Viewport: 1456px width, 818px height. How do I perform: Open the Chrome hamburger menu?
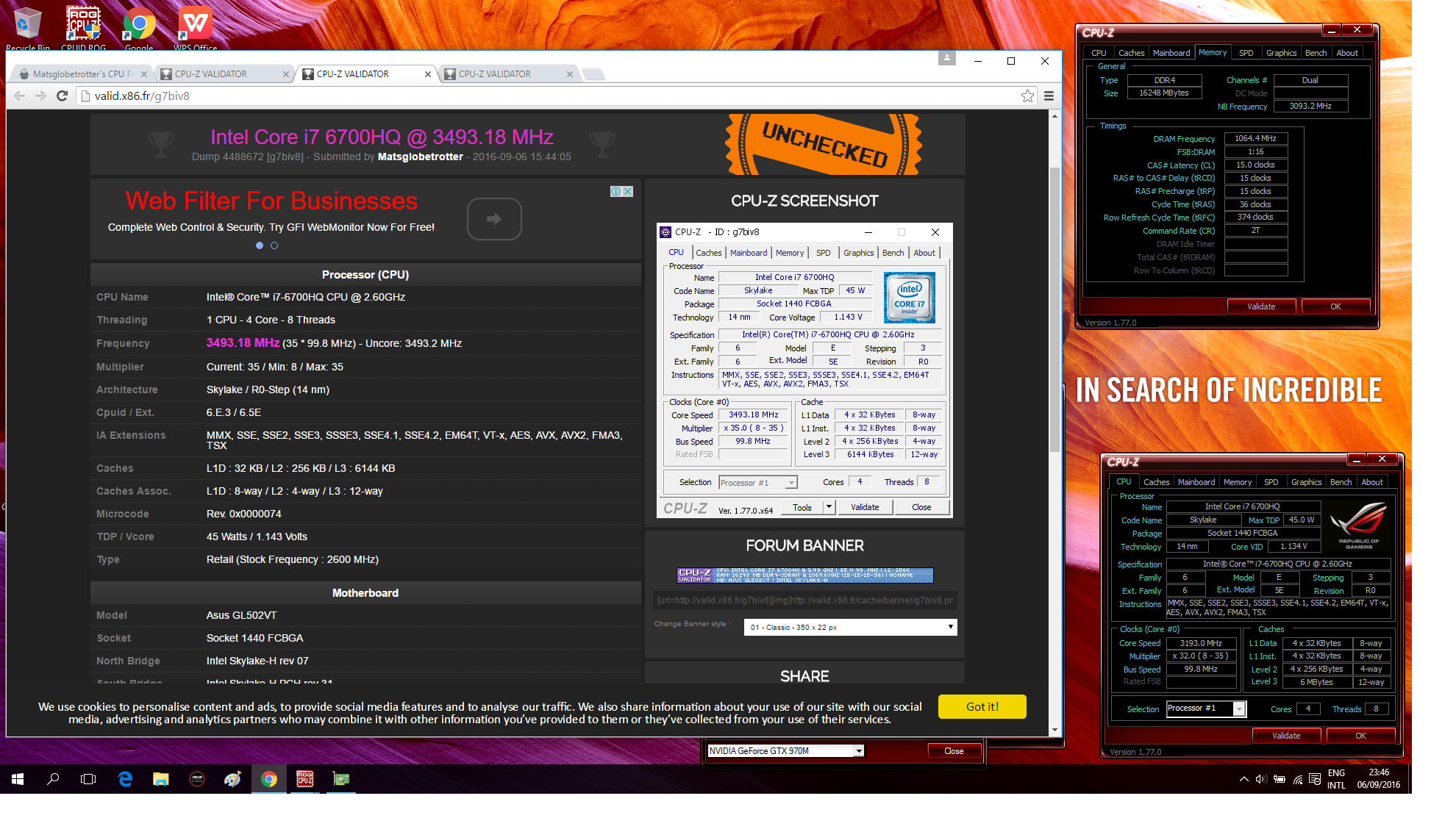(x=1049, y=96)
